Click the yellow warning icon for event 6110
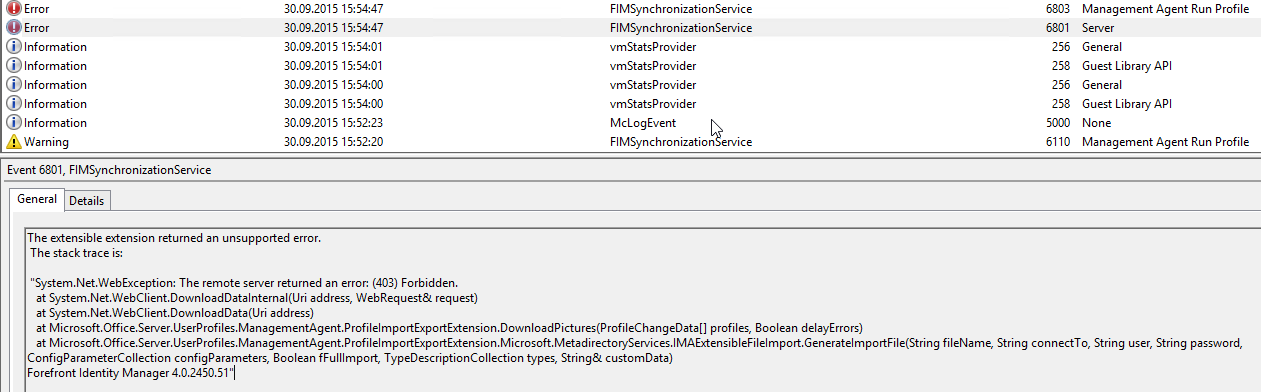The image size is (1261, 392). (13, 142)
